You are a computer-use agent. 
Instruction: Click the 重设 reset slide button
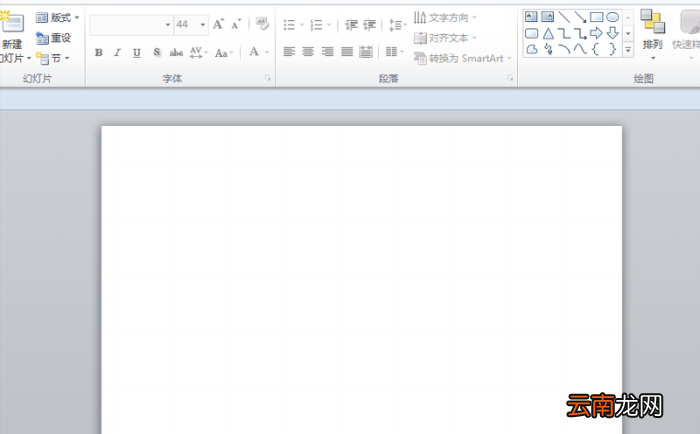tap(54, 38)
